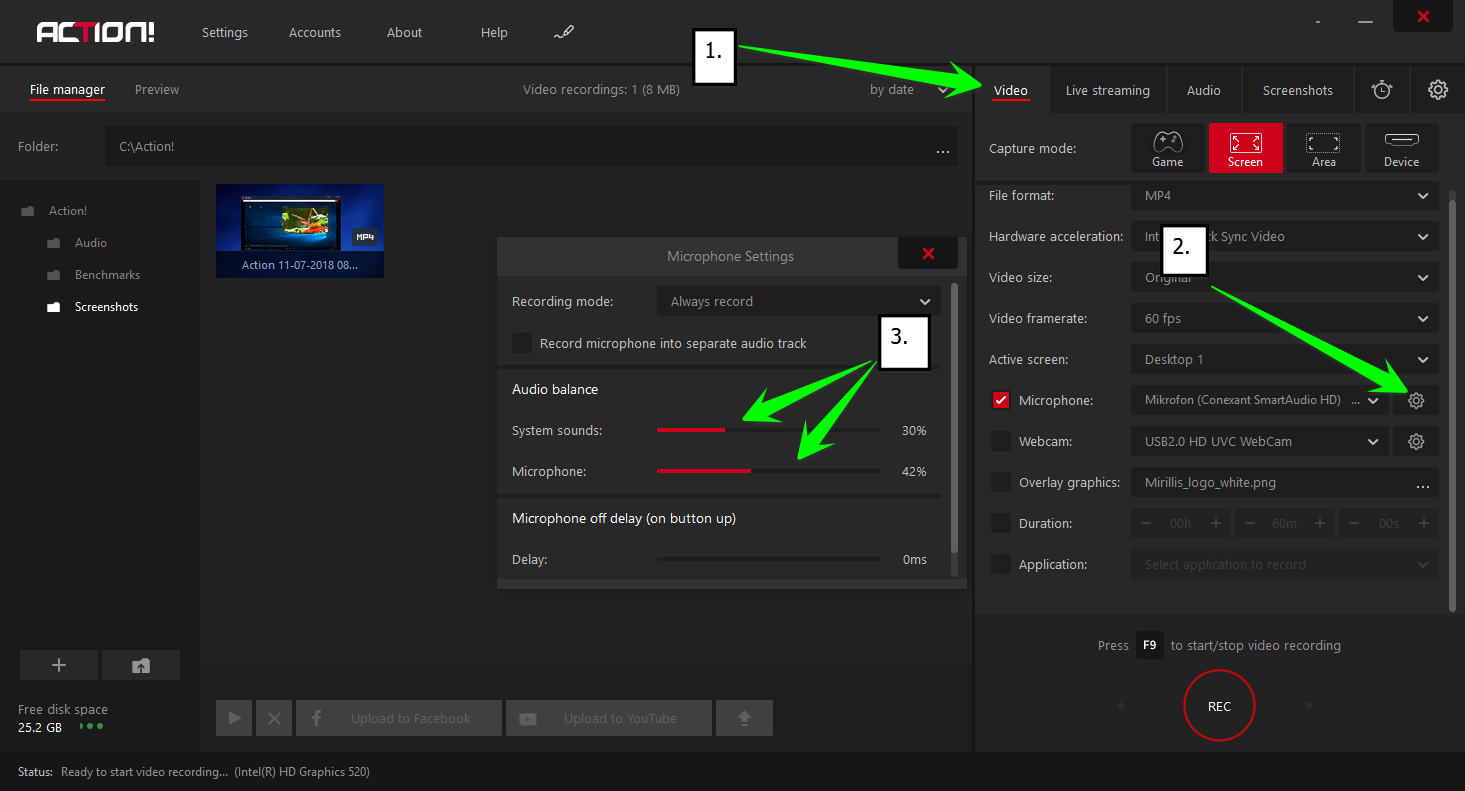
Task: Open the timer recording icon tab
Action: click(1381, 90)
